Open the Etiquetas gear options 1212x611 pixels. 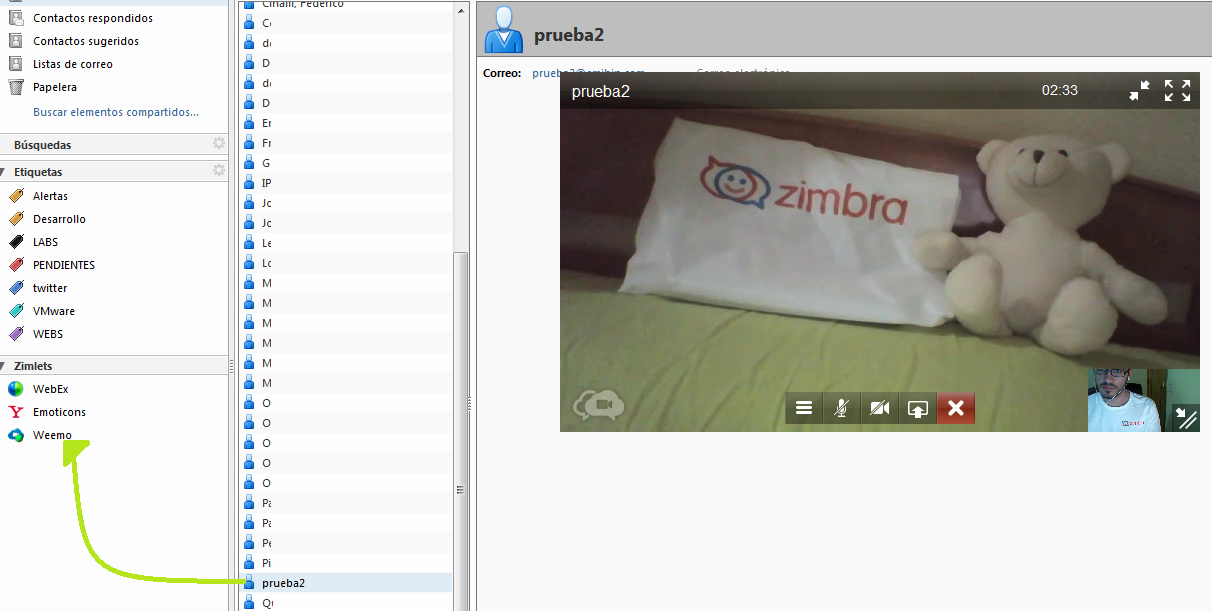click(x=219, y=171)
